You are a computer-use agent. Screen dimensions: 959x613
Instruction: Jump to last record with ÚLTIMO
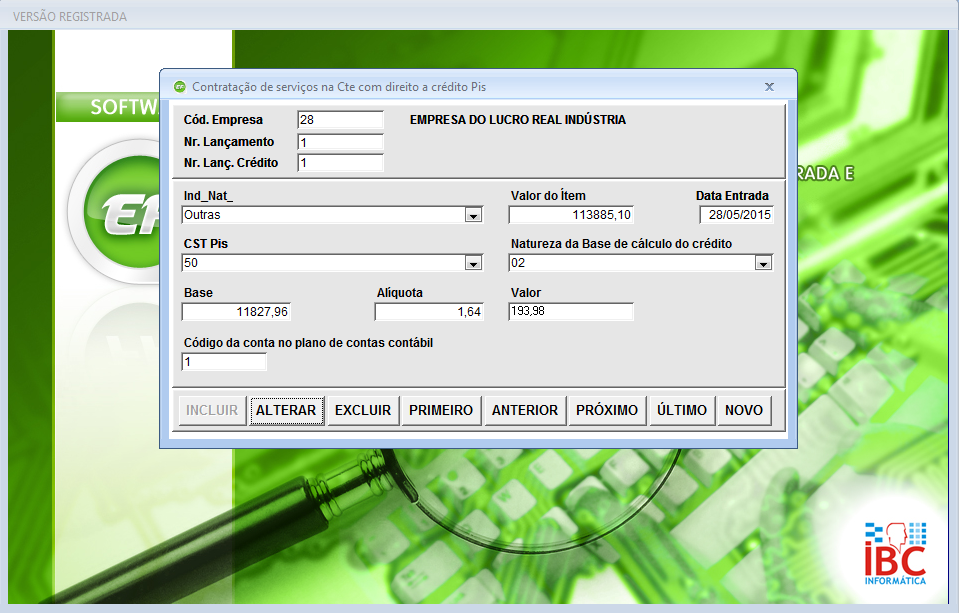coord(682,410)
